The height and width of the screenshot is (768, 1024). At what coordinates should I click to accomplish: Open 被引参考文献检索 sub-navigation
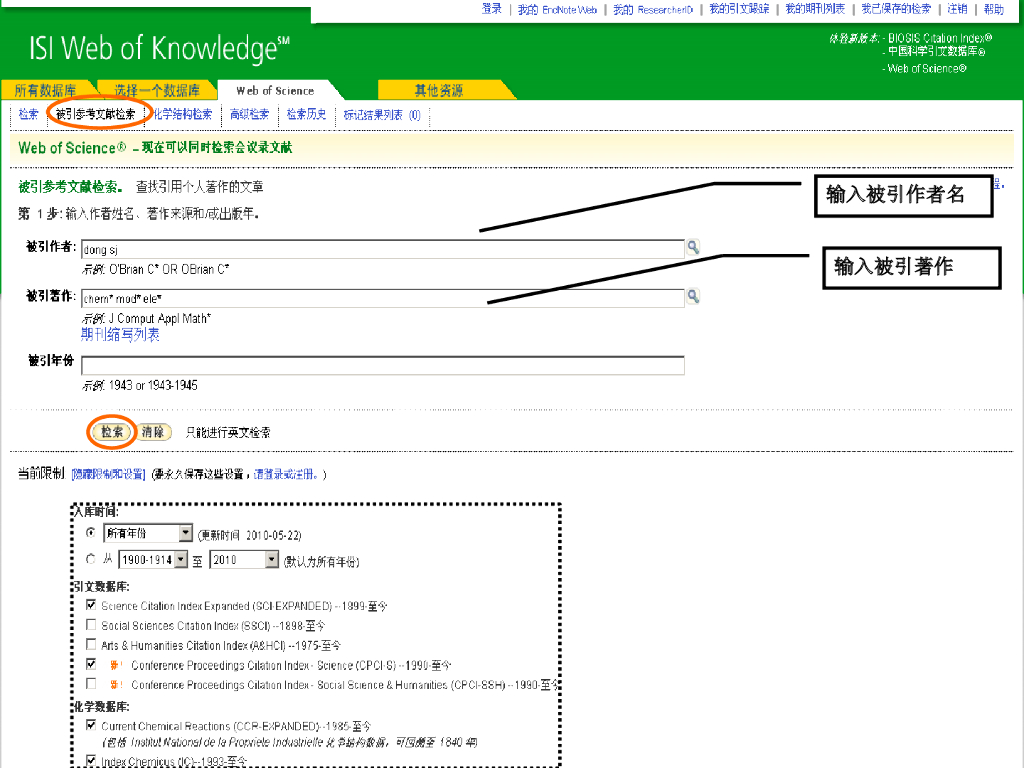[x=95, y=114]
